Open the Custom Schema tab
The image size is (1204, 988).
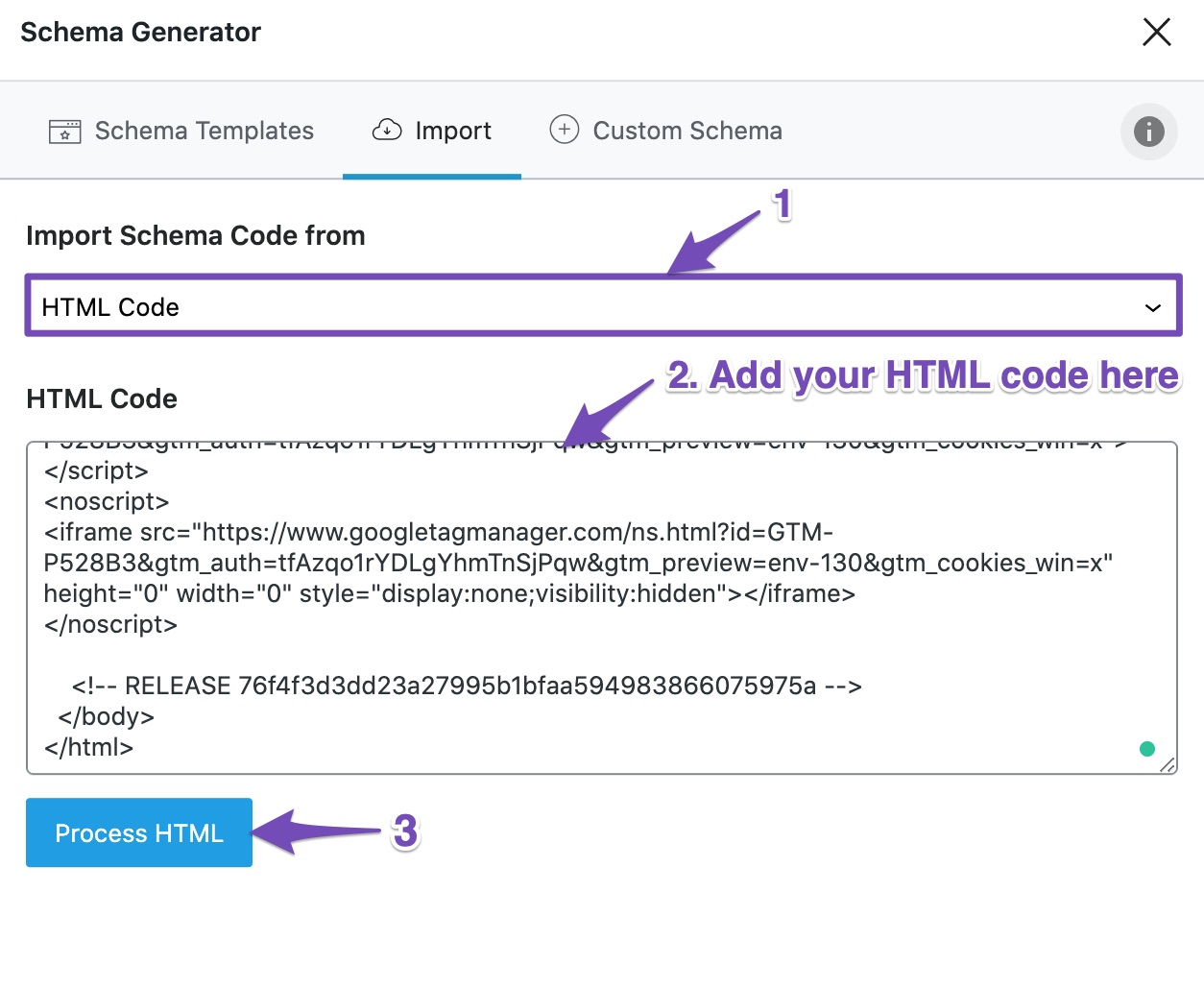coord(665,131)
